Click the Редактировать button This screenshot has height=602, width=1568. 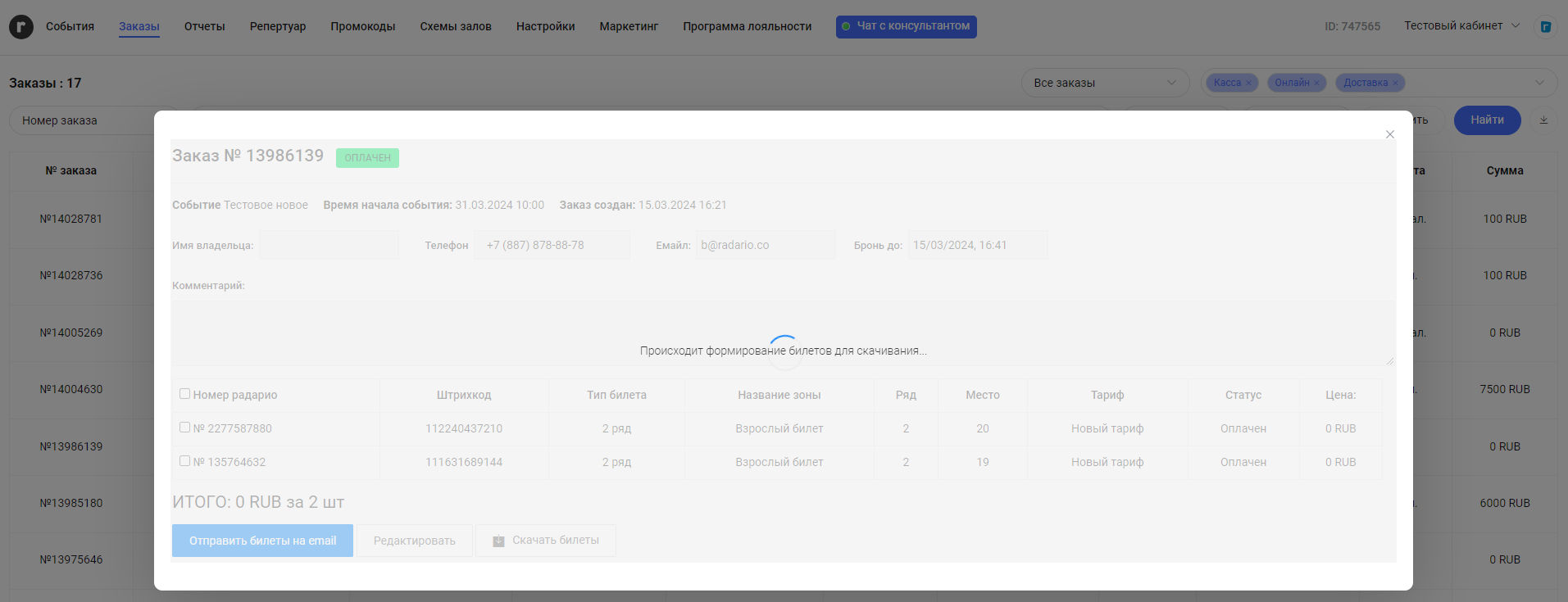click(x=415, y=541)
